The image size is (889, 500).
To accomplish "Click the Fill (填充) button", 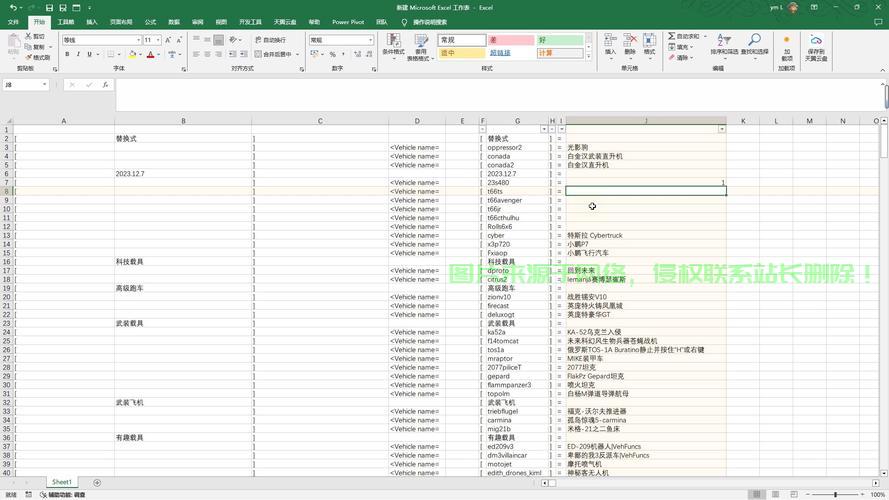I will coord(678,46).
